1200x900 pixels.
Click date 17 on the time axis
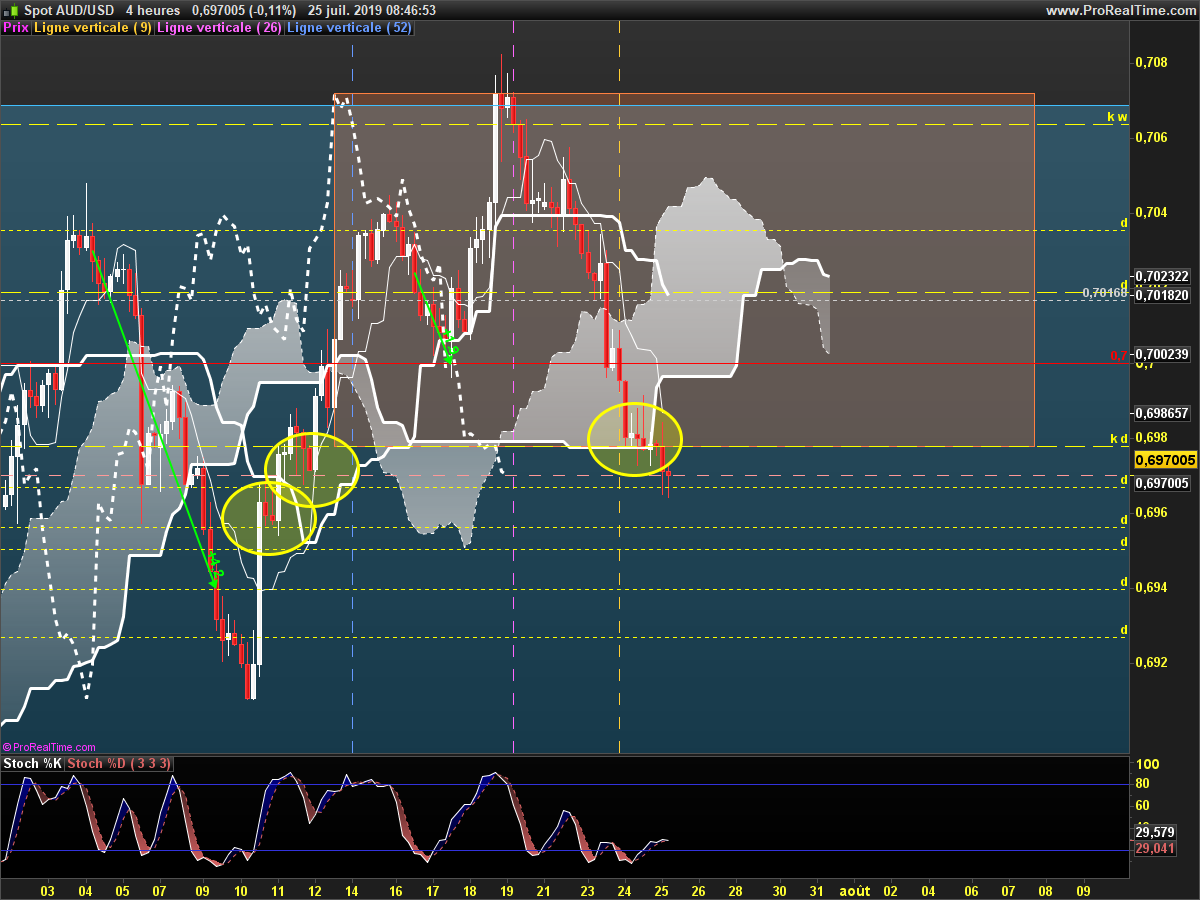pos(432,890)
